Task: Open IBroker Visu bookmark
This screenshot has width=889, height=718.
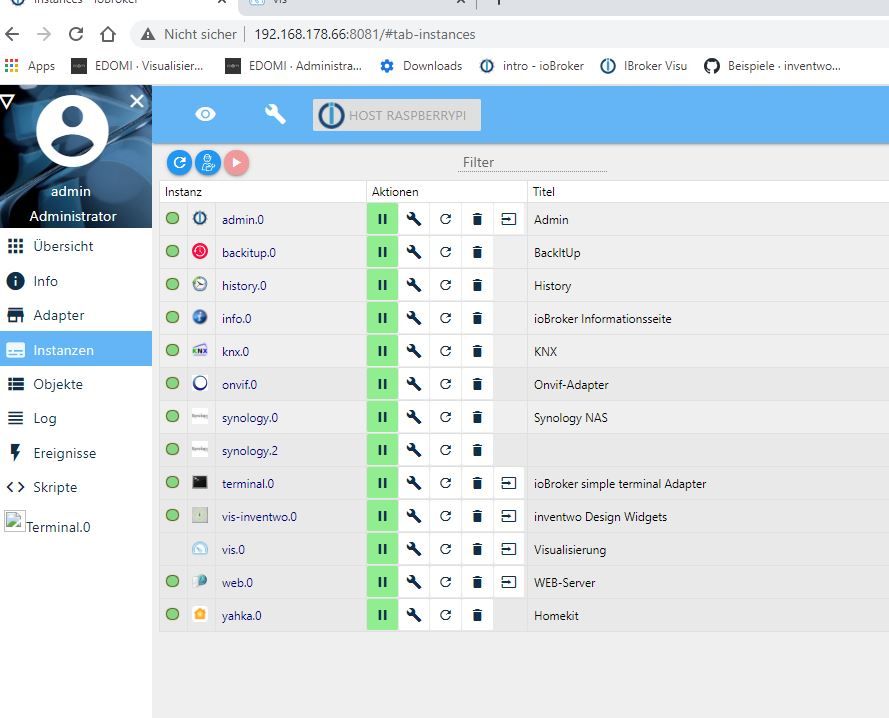Action: coord(644,66)
